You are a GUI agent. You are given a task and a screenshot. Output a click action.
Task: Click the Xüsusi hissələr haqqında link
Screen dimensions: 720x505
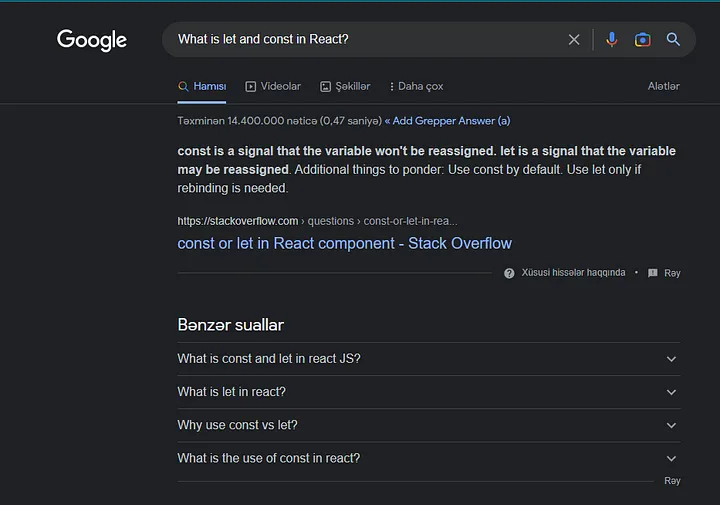click(573, 273)
